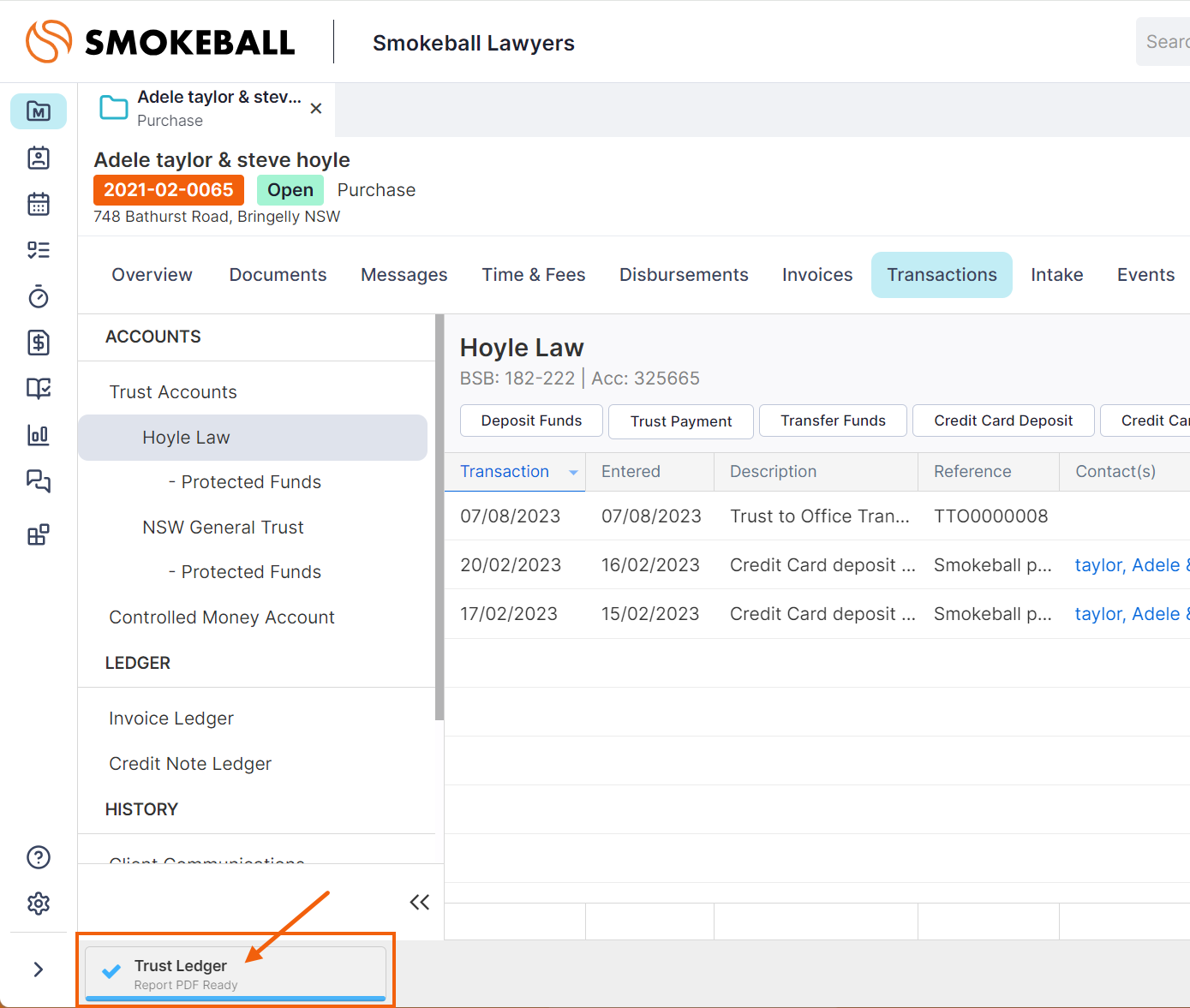1190x1008 pixels.
Task: Open the taylor, Adele link in 20/02/2023 row
Action: coord(1132,565)
